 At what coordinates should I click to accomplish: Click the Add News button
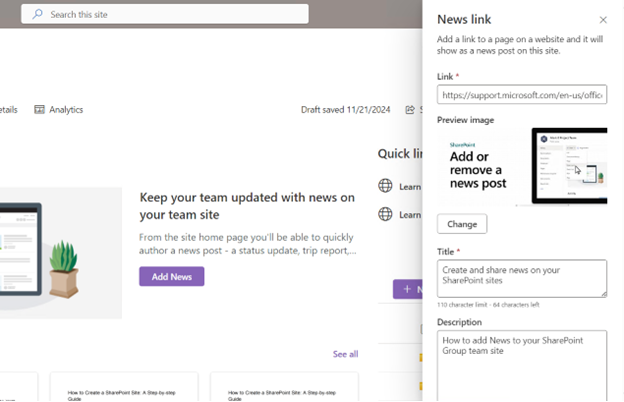click(x=172, y=277)
